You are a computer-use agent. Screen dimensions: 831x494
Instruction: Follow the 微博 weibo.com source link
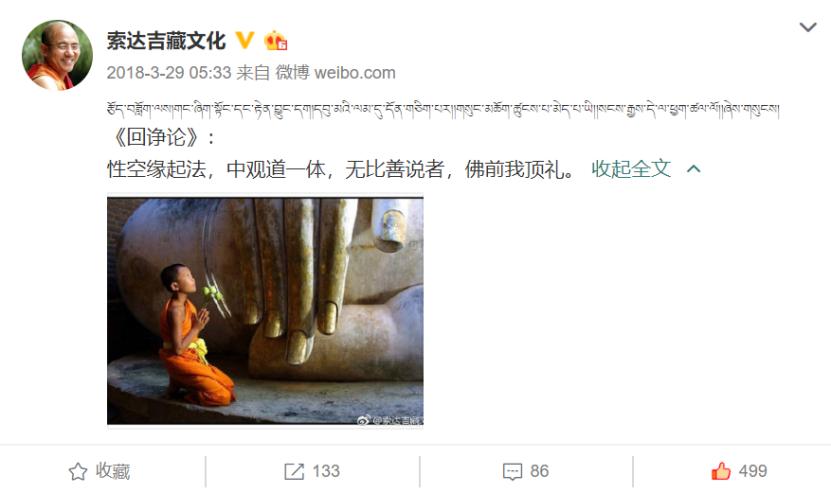pyautogui.click(x=335, y=73)
